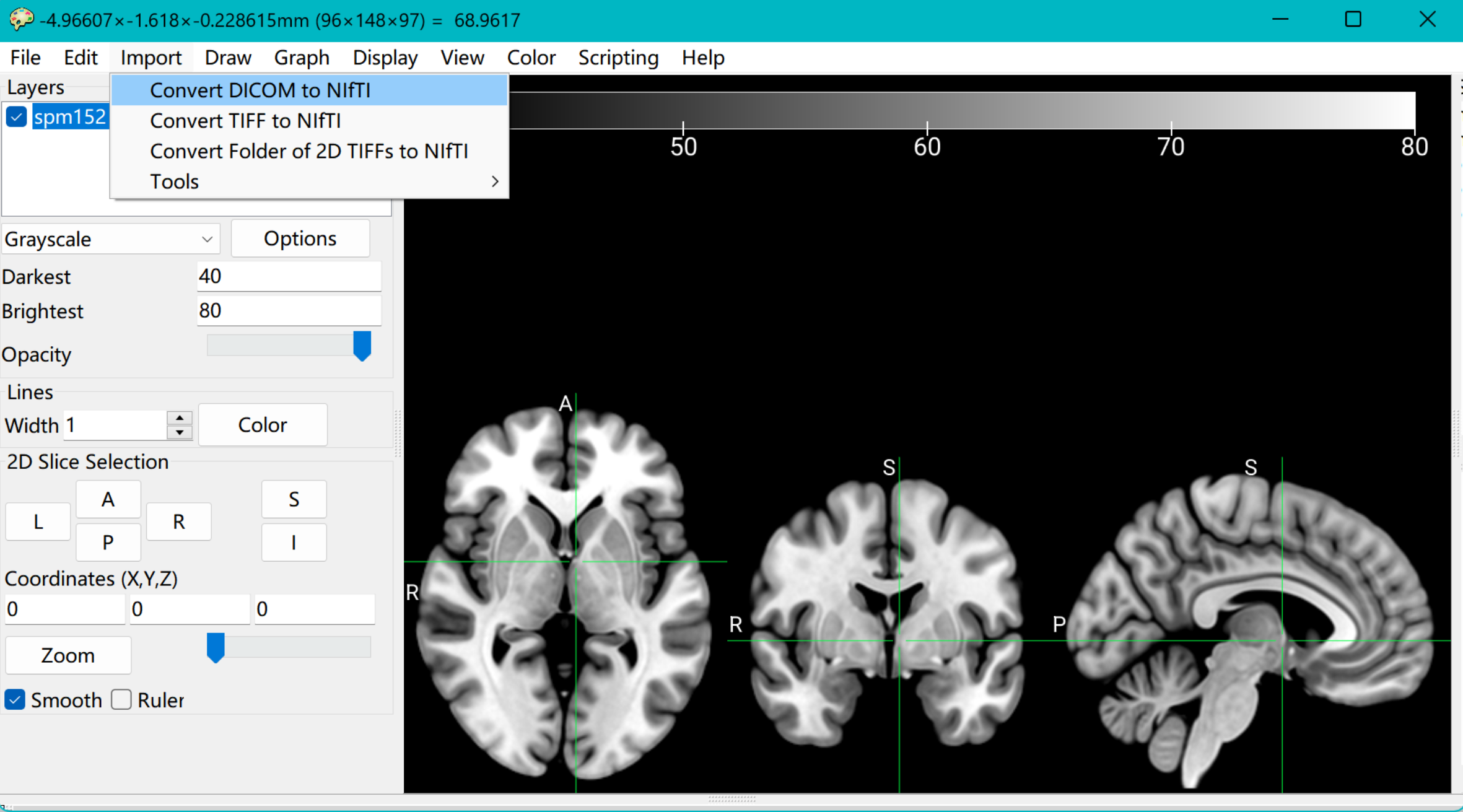Open the Scripting menu
This screenshot has height=812, width=1463.
coord(618,58)
